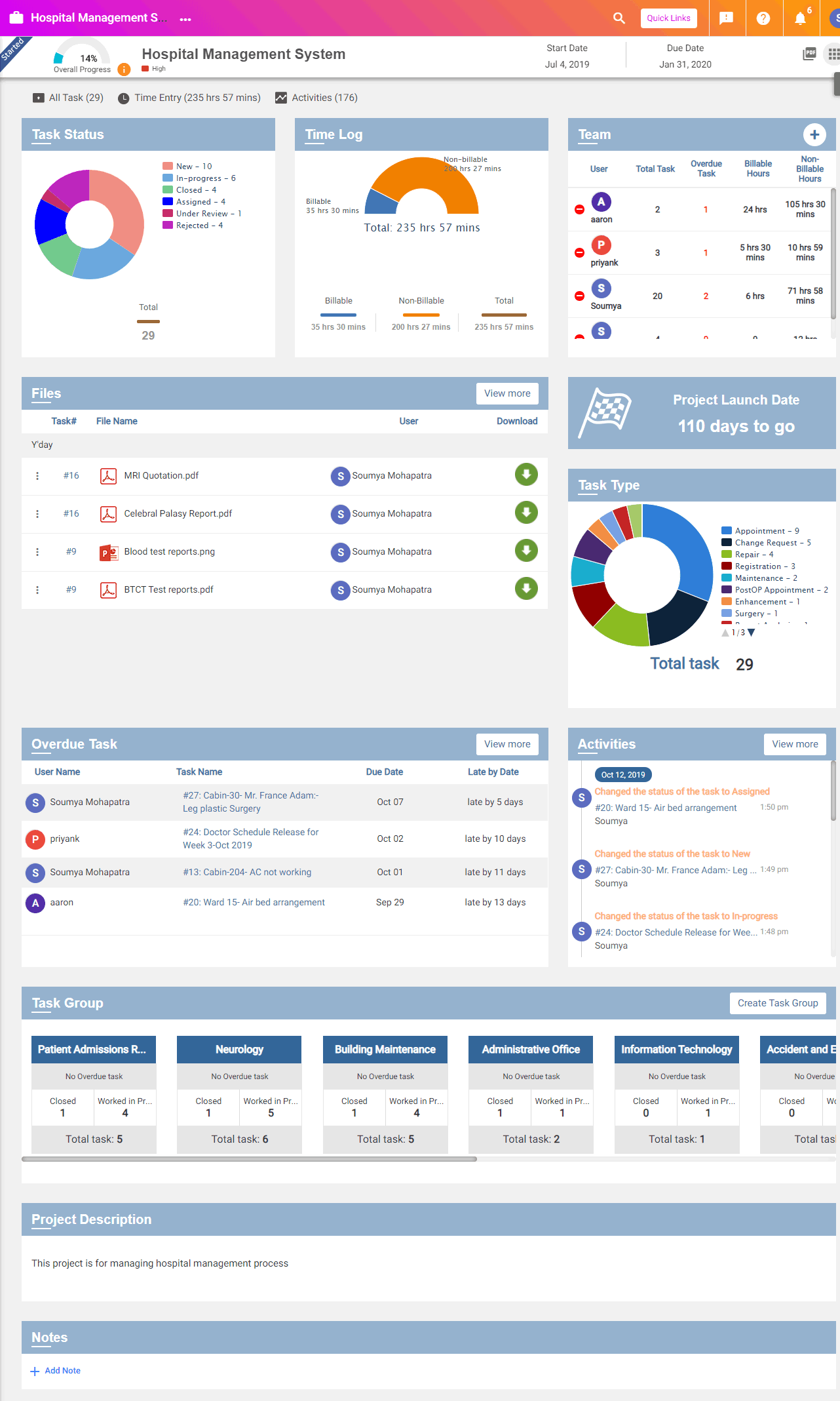The height and width of the screenshot is (1401, 840).
Task: Click the help question mark icon
Action: [x=763, y=18]
